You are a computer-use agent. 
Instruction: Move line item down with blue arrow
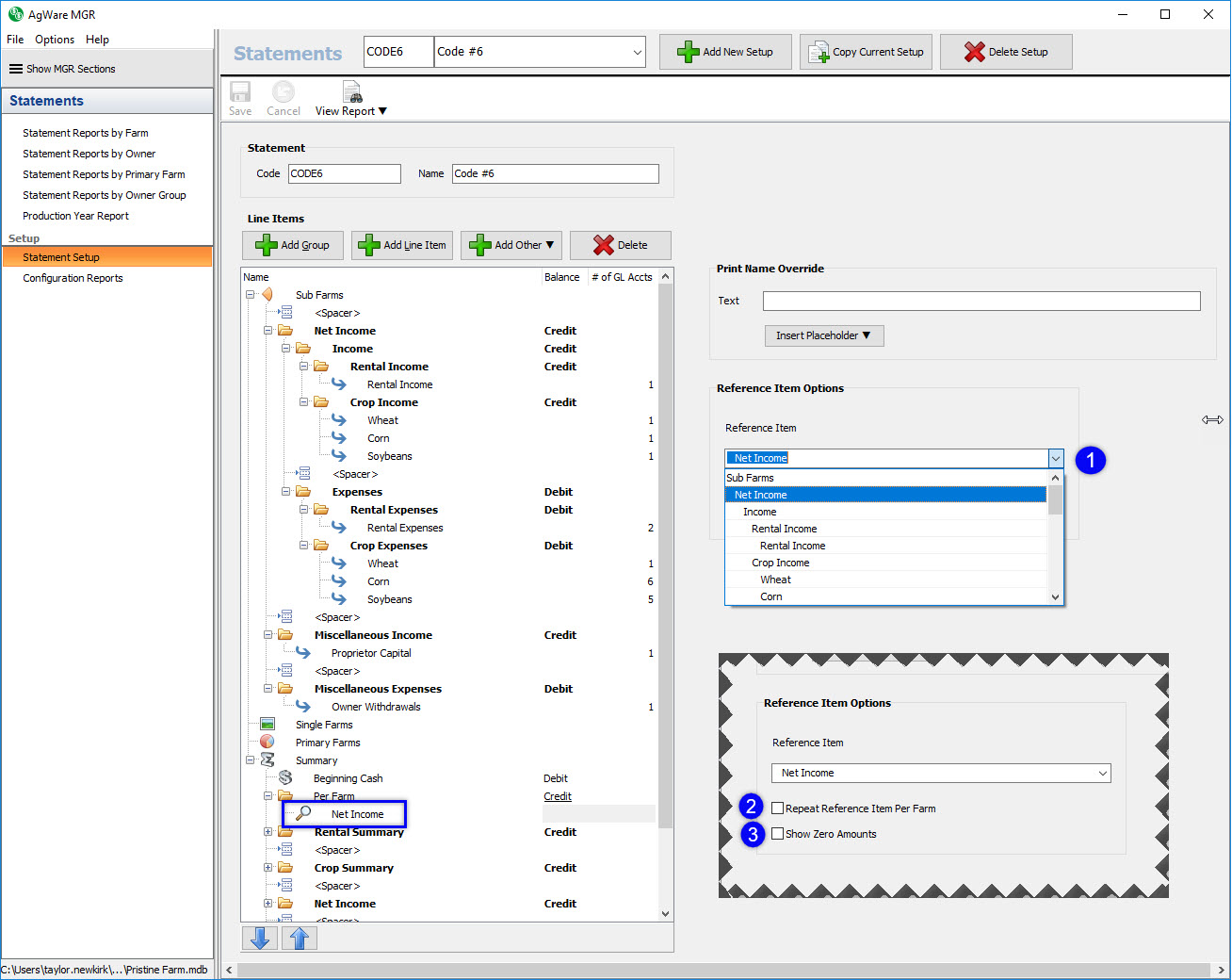[260, 938]
